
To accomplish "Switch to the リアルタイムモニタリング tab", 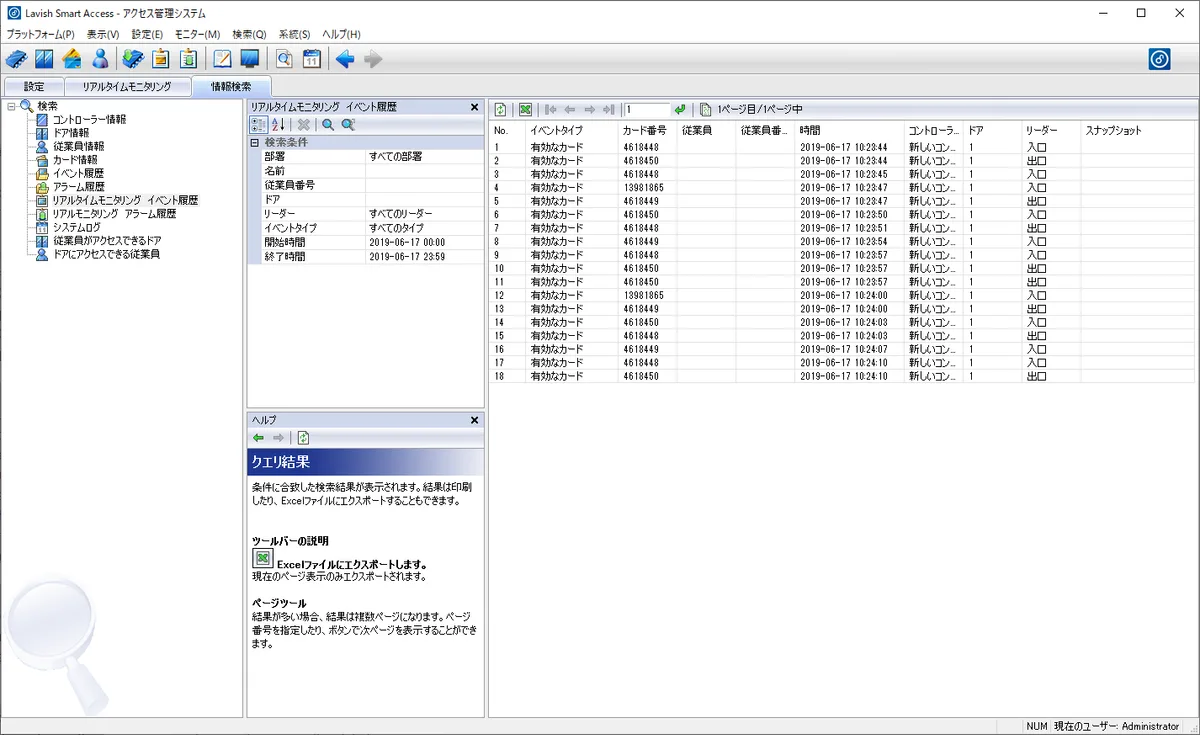I will pos(127,87).
